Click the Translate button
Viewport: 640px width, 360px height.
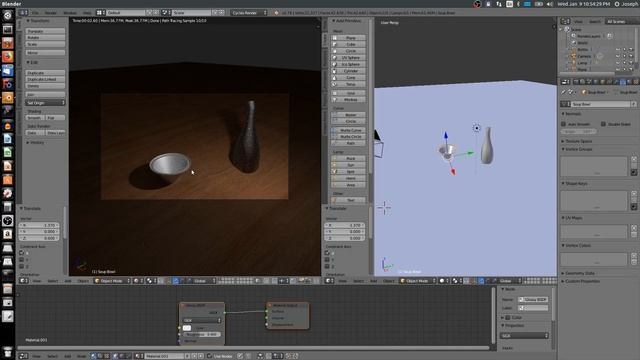pyautogui.click(x=45, y=31)
